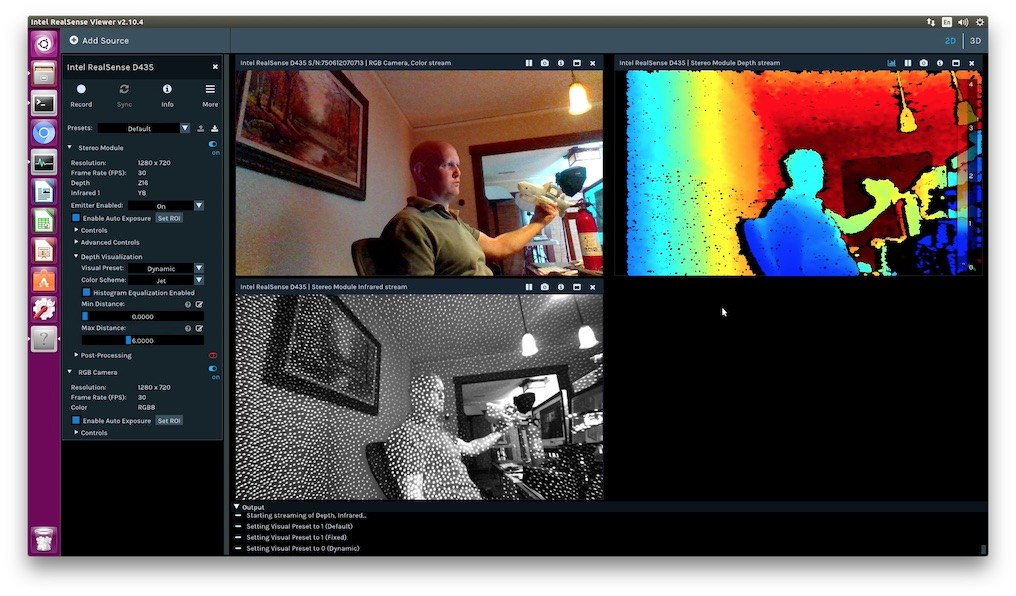This screenshot has width=1016, height=596.
Task: Take snapshot of Depth stream
Action: tap(924, 63)
